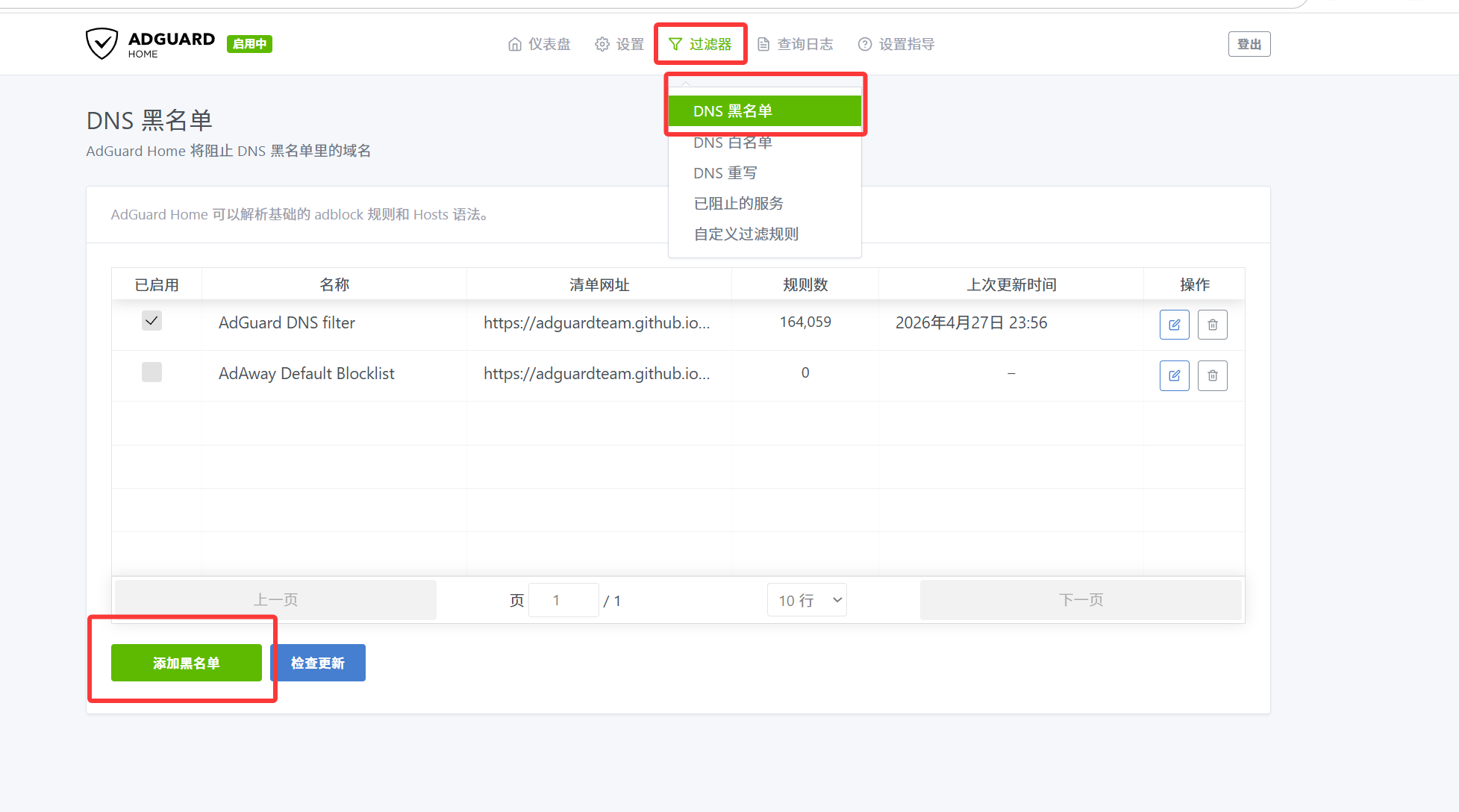Click the setup guide question-mark icon
Image resolution: width=1459 pixels, height=812 pixels.
coord(865,45)
